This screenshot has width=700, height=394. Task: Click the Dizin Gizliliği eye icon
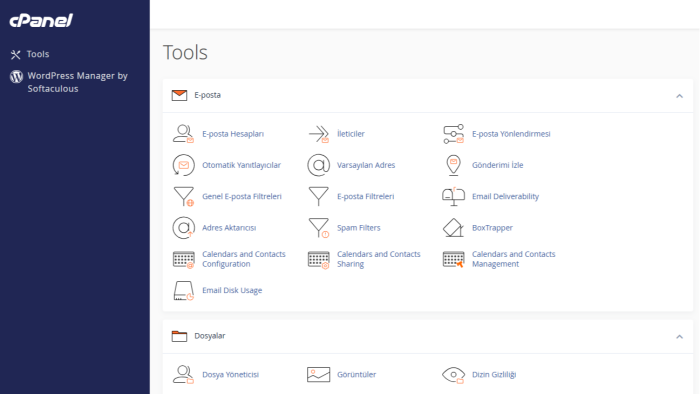pos(454,374)
